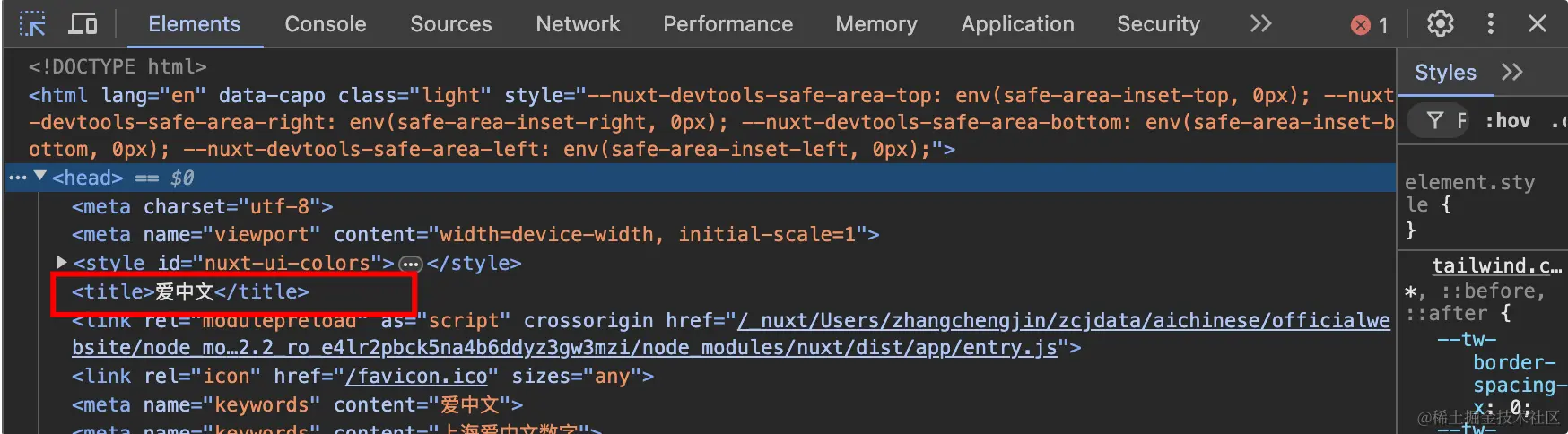Activate the inspect element picker icon
This screenshot has width=1568, height=434.
32,24
